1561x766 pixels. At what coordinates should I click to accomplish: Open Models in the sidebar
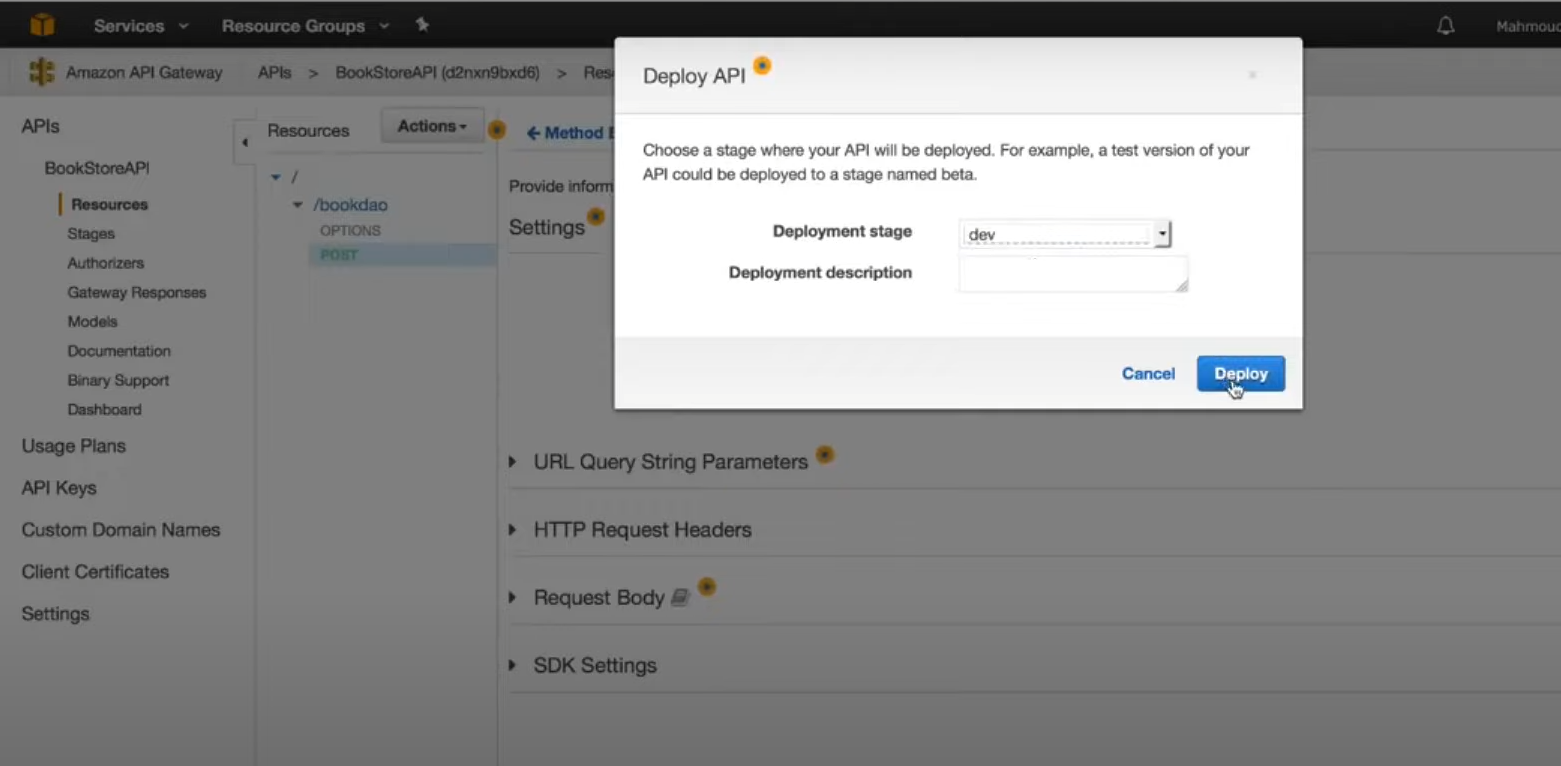[x=92, y=321]
